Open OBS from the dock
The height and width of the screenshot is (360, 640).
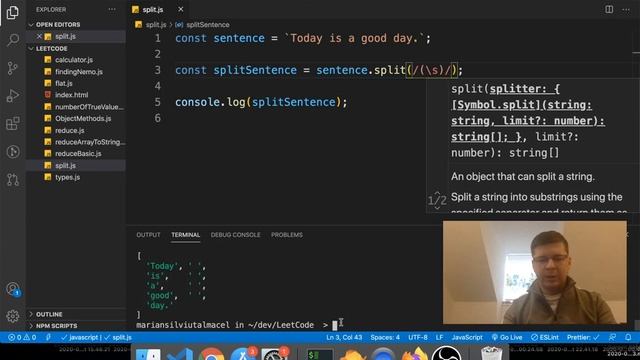tap(446, 353)
